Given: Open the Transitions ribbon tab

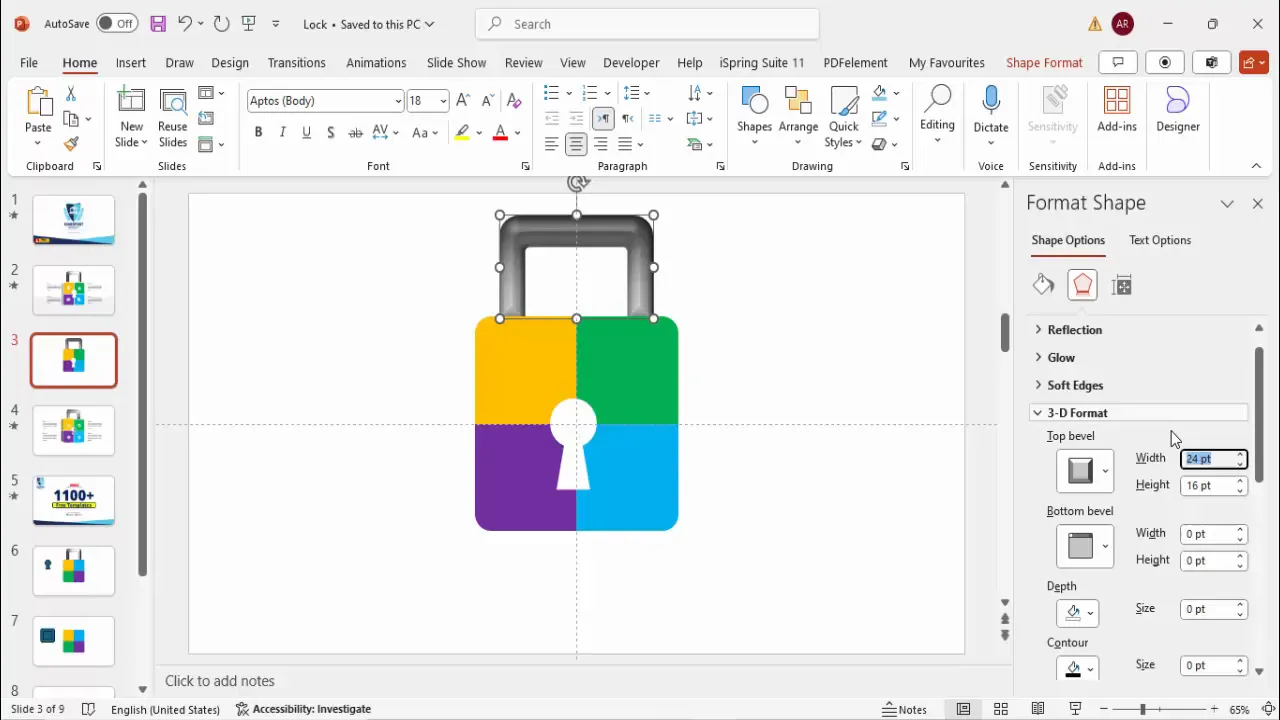Looking at the screenshot, I should click(x=297, y=62).
